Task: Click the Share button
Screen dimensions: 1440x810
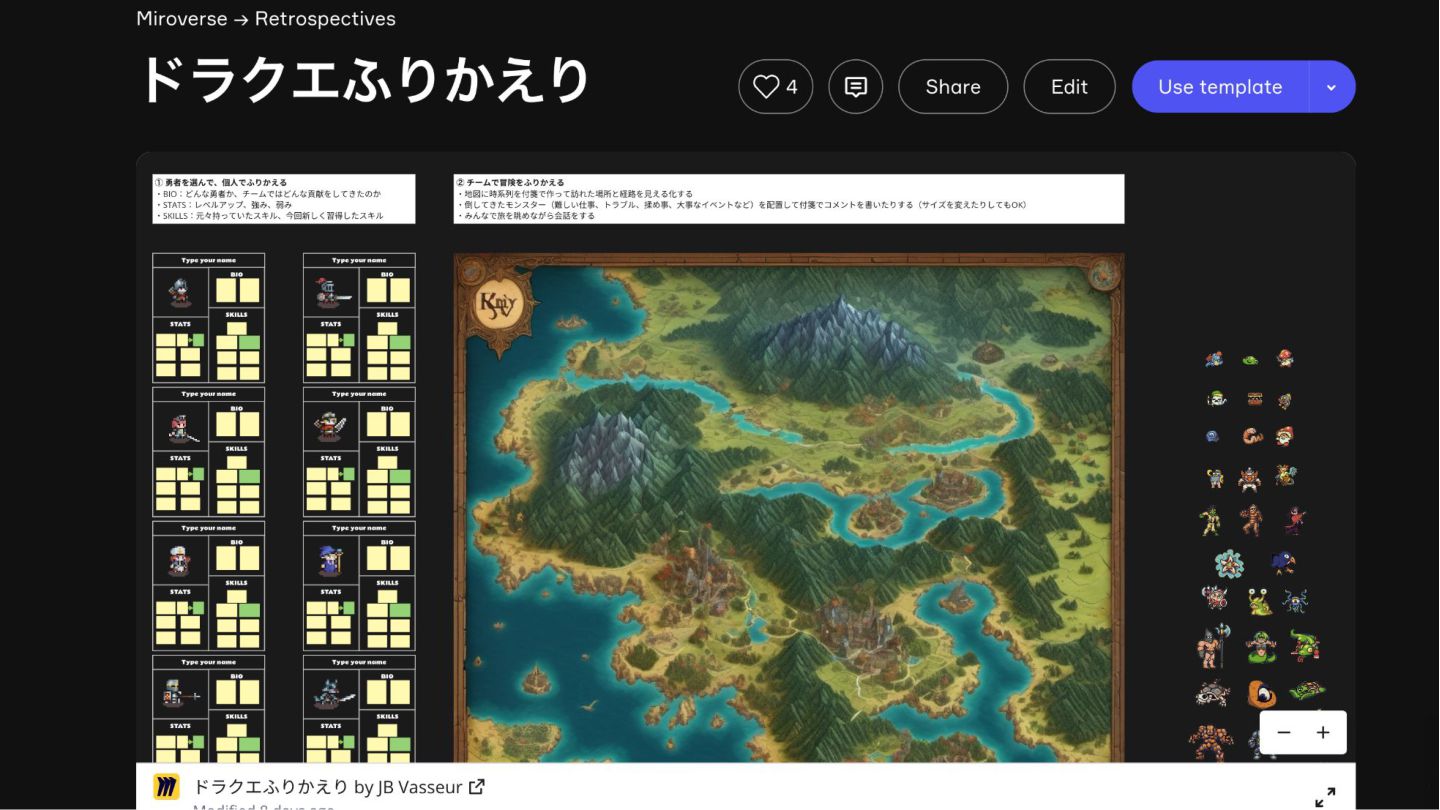Action: 953,87
